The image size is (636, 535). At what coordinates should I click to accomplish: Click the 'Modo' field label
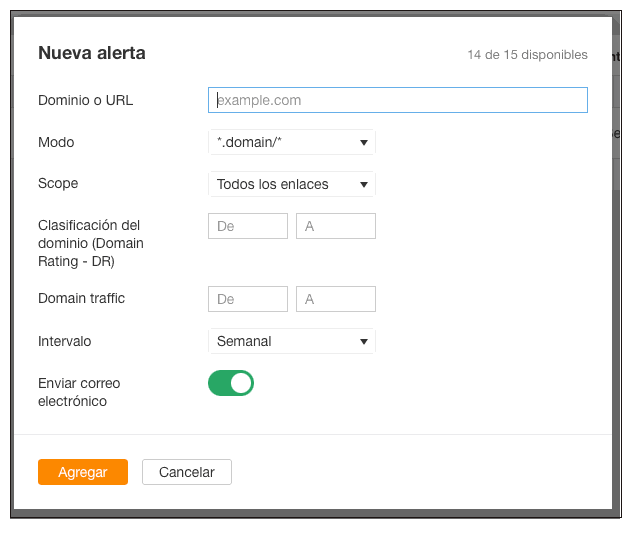tap(56, 143)
